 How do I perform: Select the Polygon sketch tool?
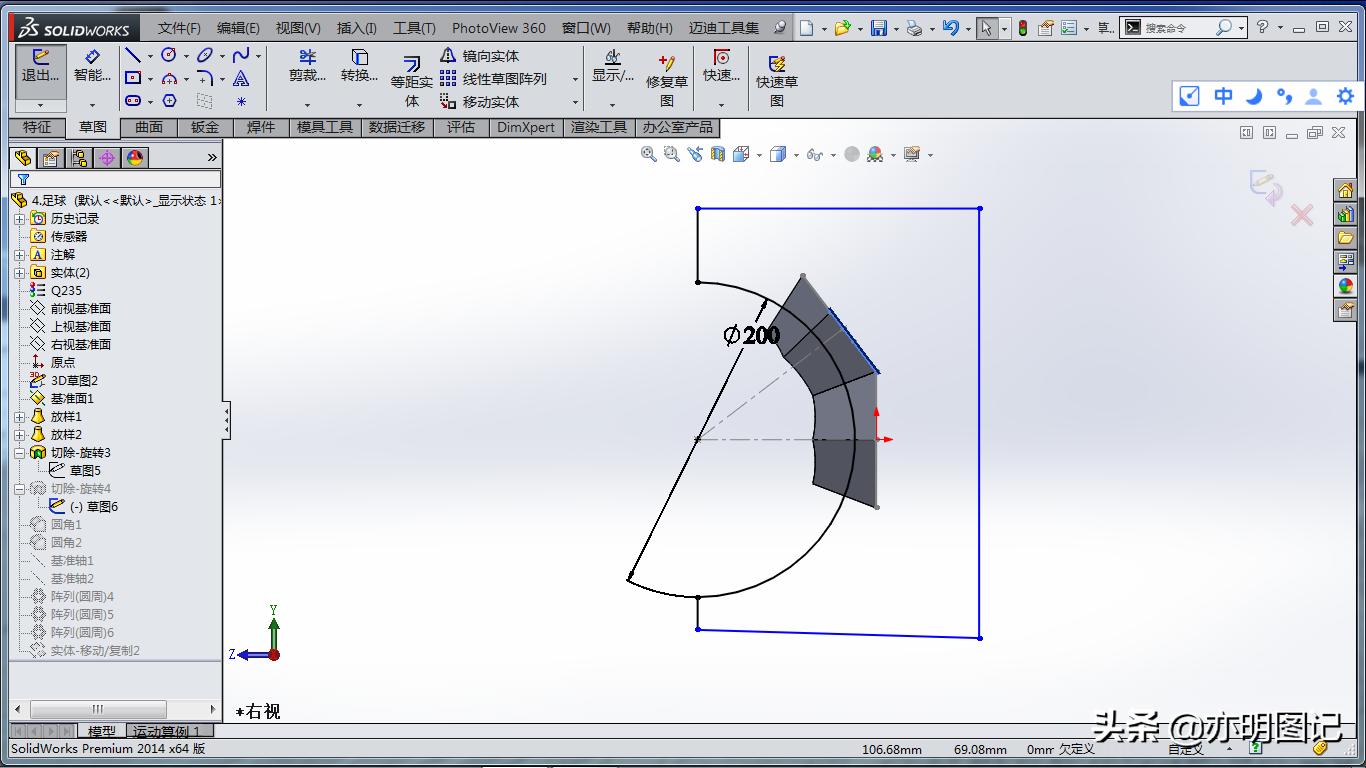pos(169,101)
